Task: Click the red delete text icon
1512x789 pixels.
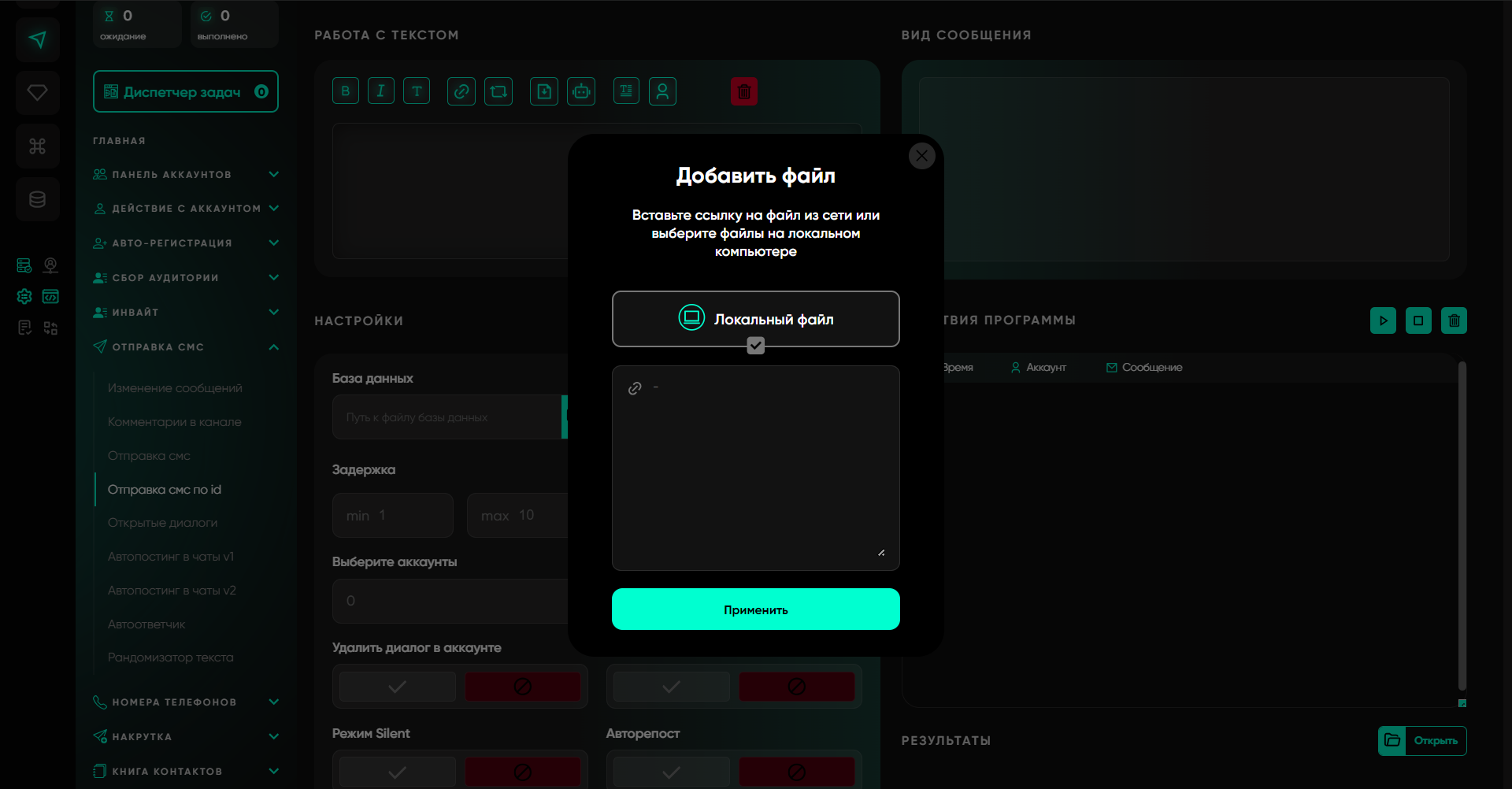Action: tap(743, 91)
